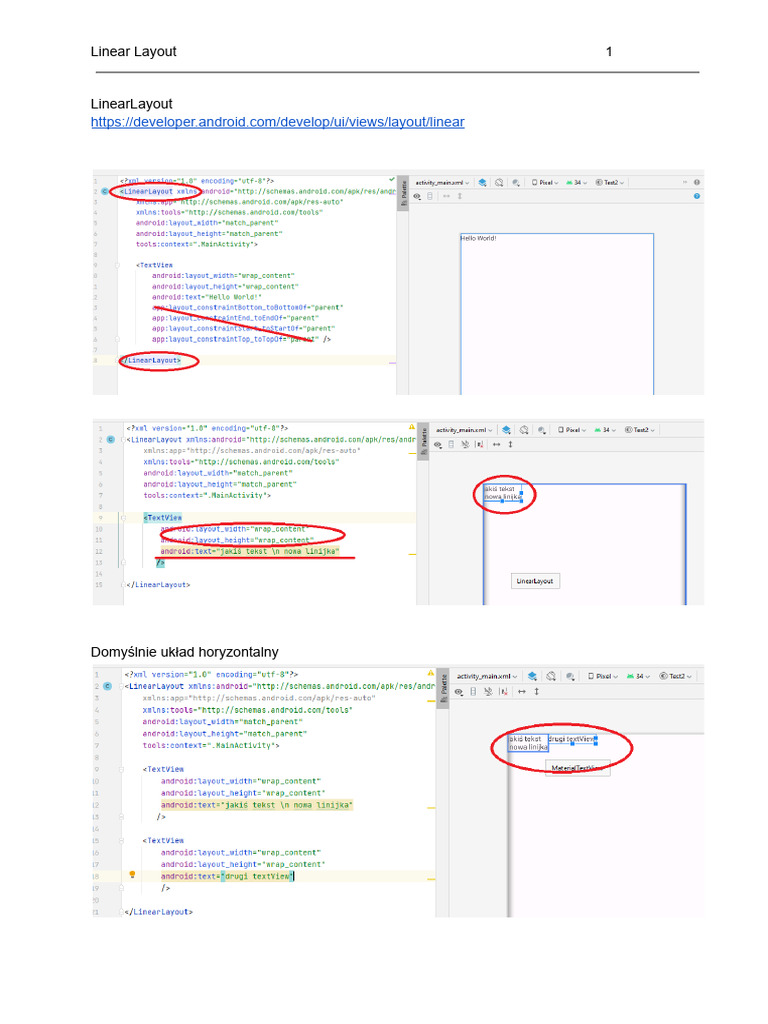Click MaterialTextView tooltip label in third preview

click(x=577, y=768)
